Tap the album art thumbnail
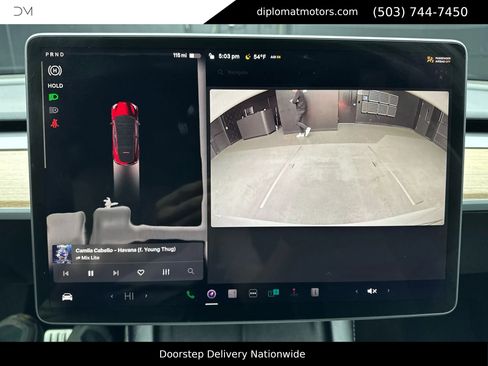Viewport: 488px width, 366px height. (x=62, y=254)
